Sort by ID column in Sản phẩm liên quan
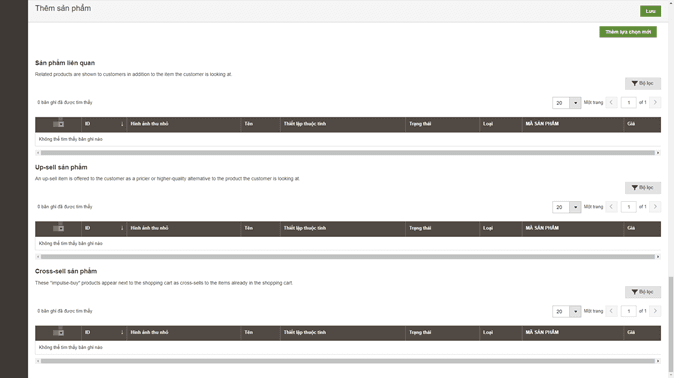 (104, 124)
